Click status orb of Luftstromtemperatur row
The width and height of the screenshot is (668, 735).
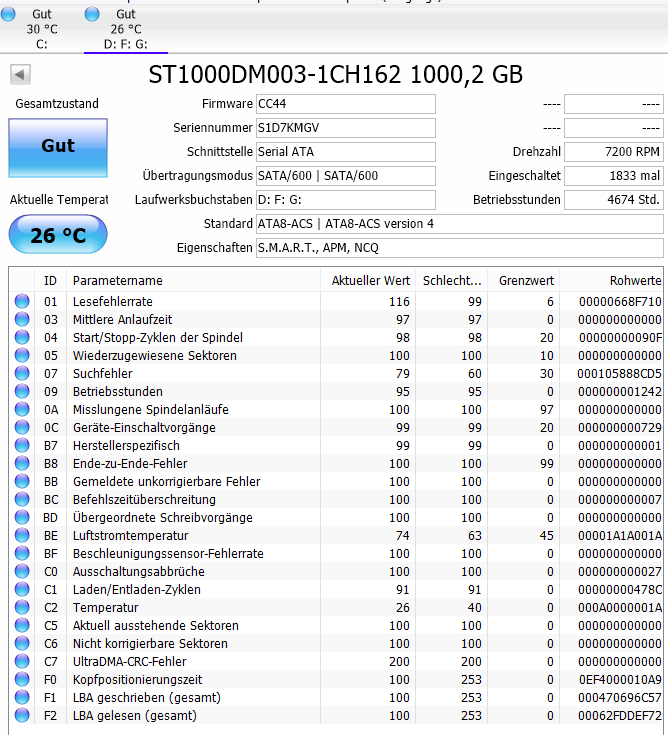pyautogui.click(x=22, y=535)
